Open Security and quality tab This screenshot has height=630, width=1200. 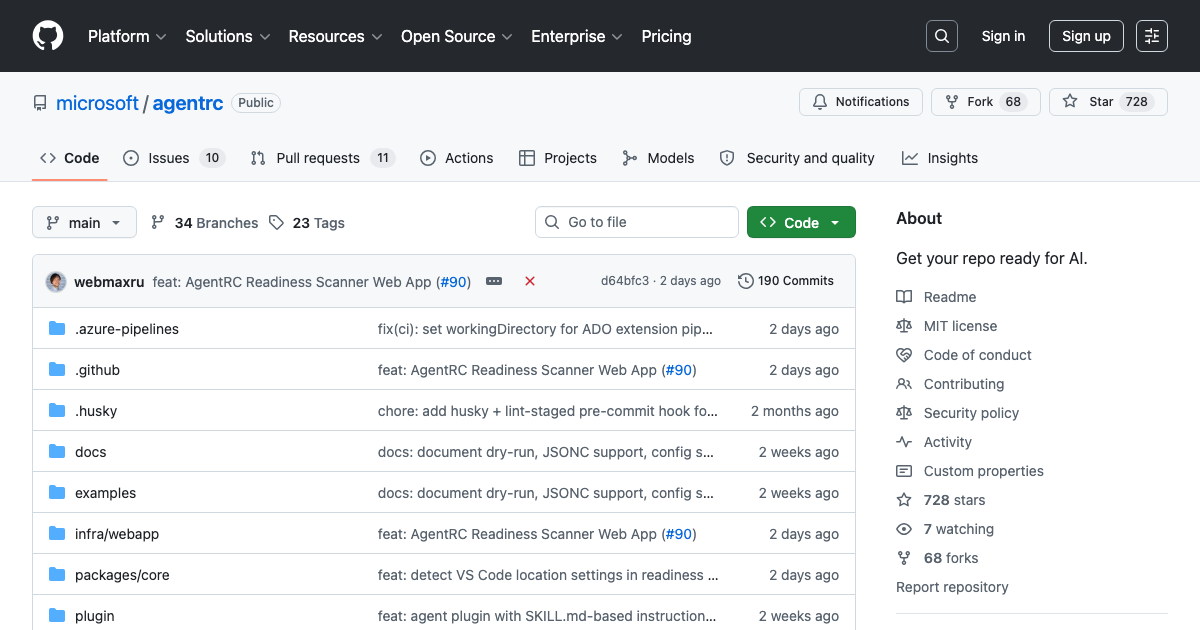pos(797,158)
